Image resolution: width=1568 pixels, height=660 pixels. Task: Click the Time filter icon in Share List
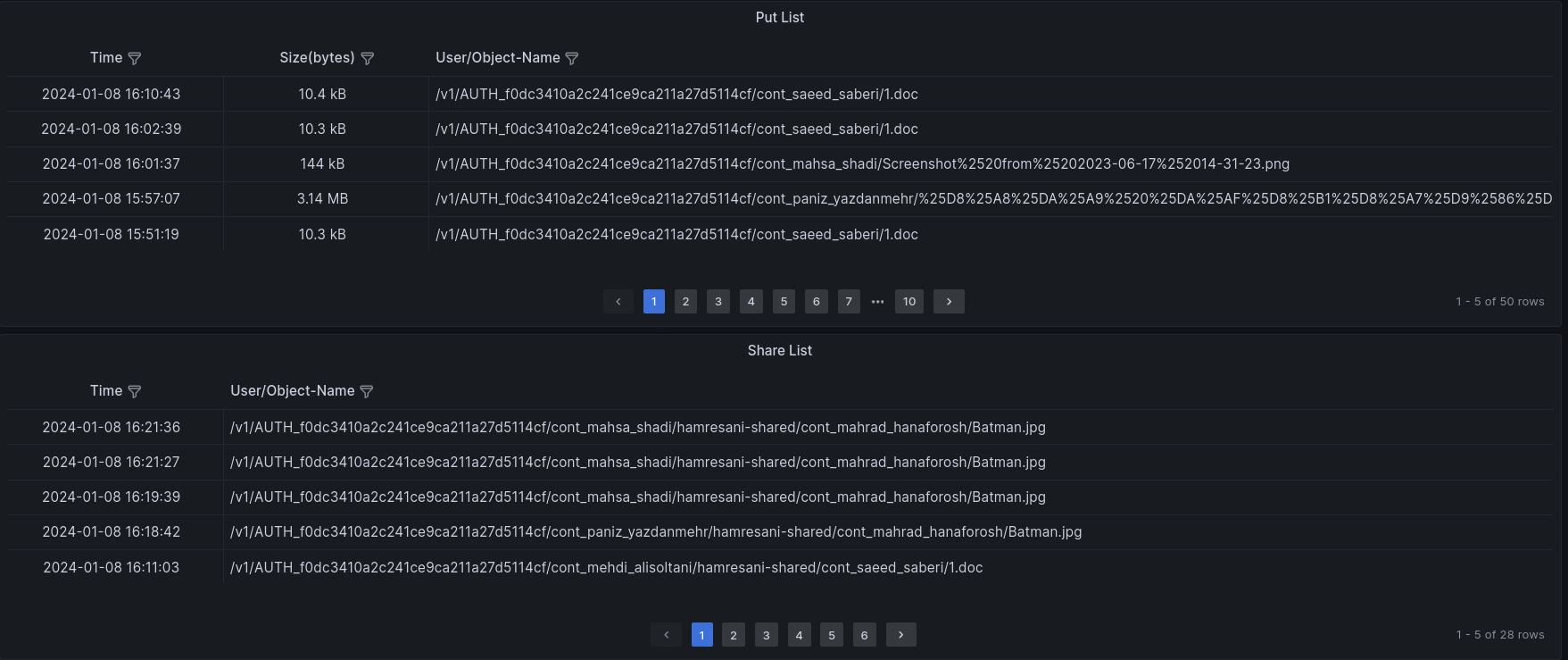(135, 391)
